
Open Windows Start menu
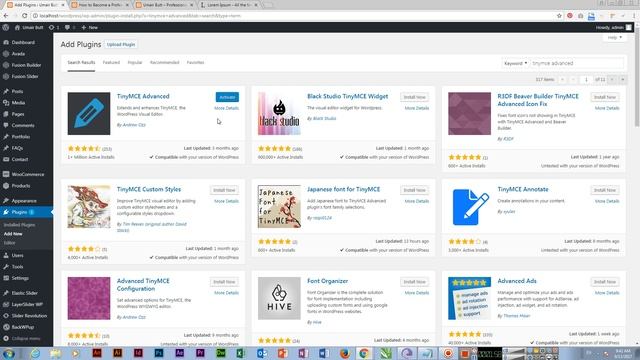coord(9,353)
